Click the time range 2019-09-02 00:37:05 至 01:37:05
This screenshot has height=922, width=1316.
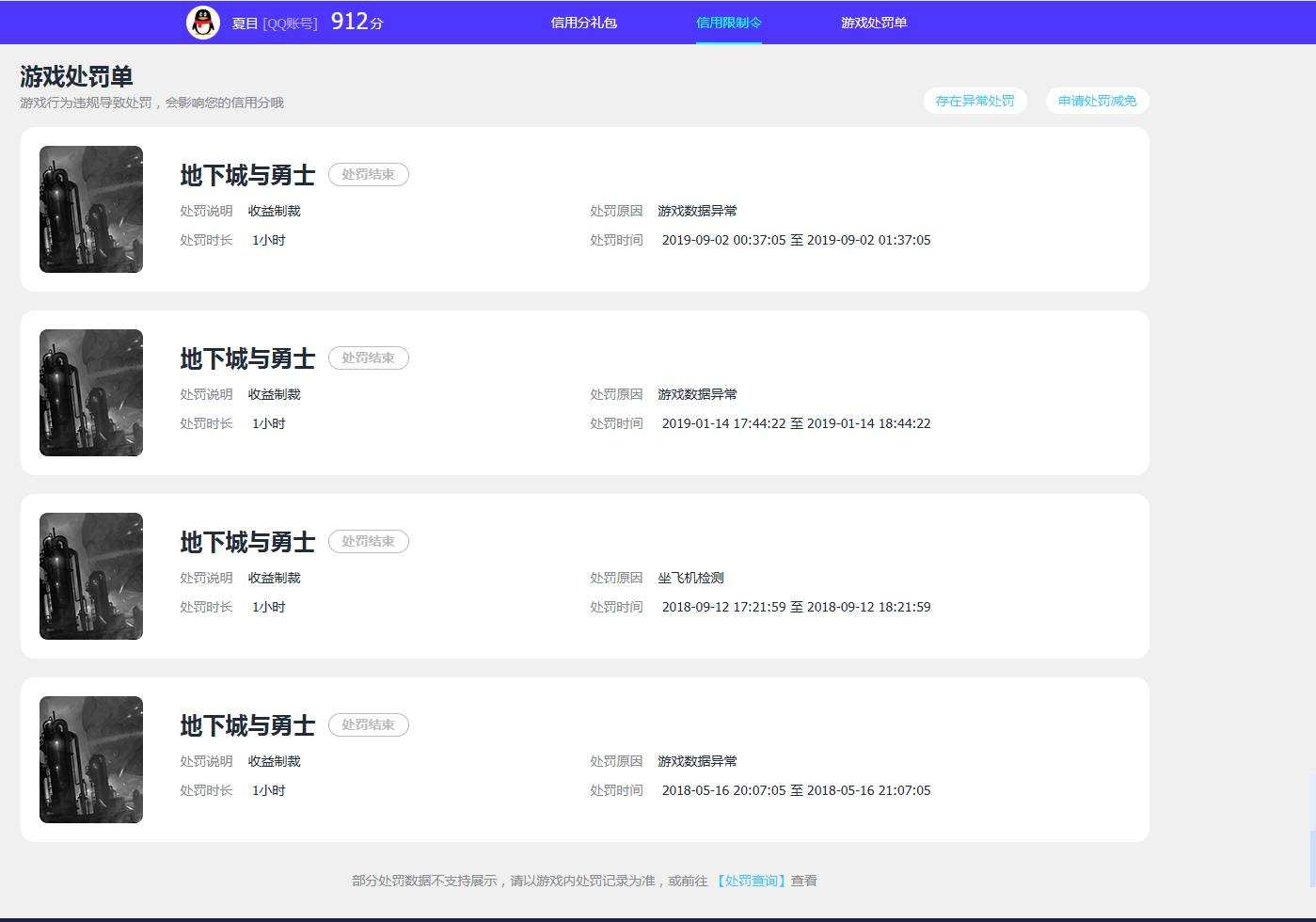pyautogui.click(x=797, y=240)
